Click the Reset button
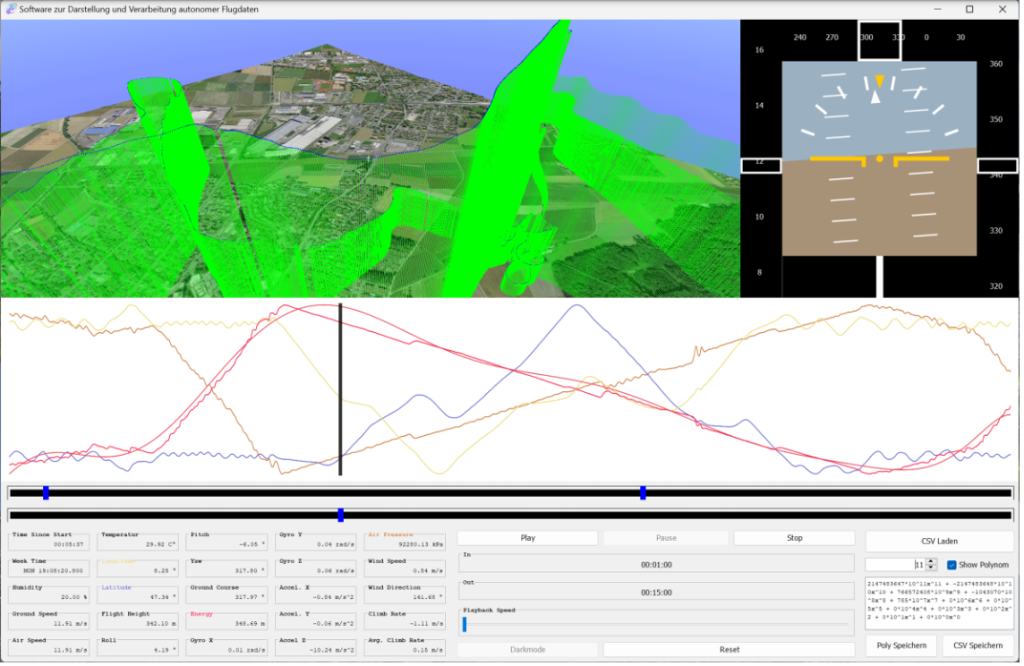The height and width of the screenshot is (666, 1024). coord(729,649)
